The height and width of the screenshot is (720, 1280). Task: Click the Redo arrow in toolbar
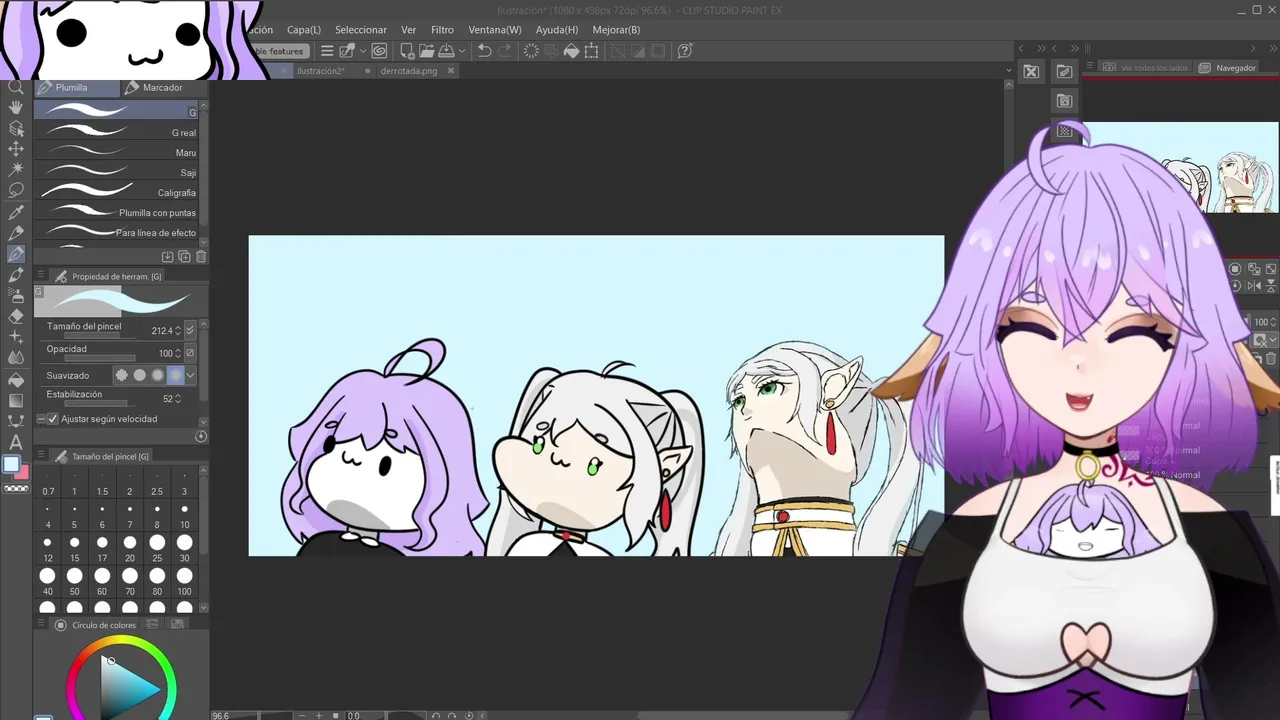(505, 51)
